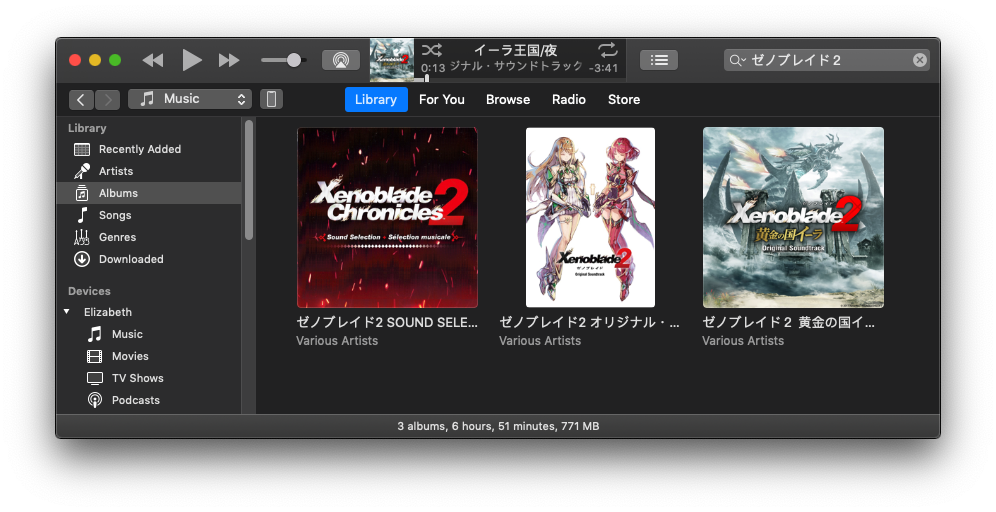Toggle repeat mode
This screenshot has width=996, height=512.
[x=607, y=50]
